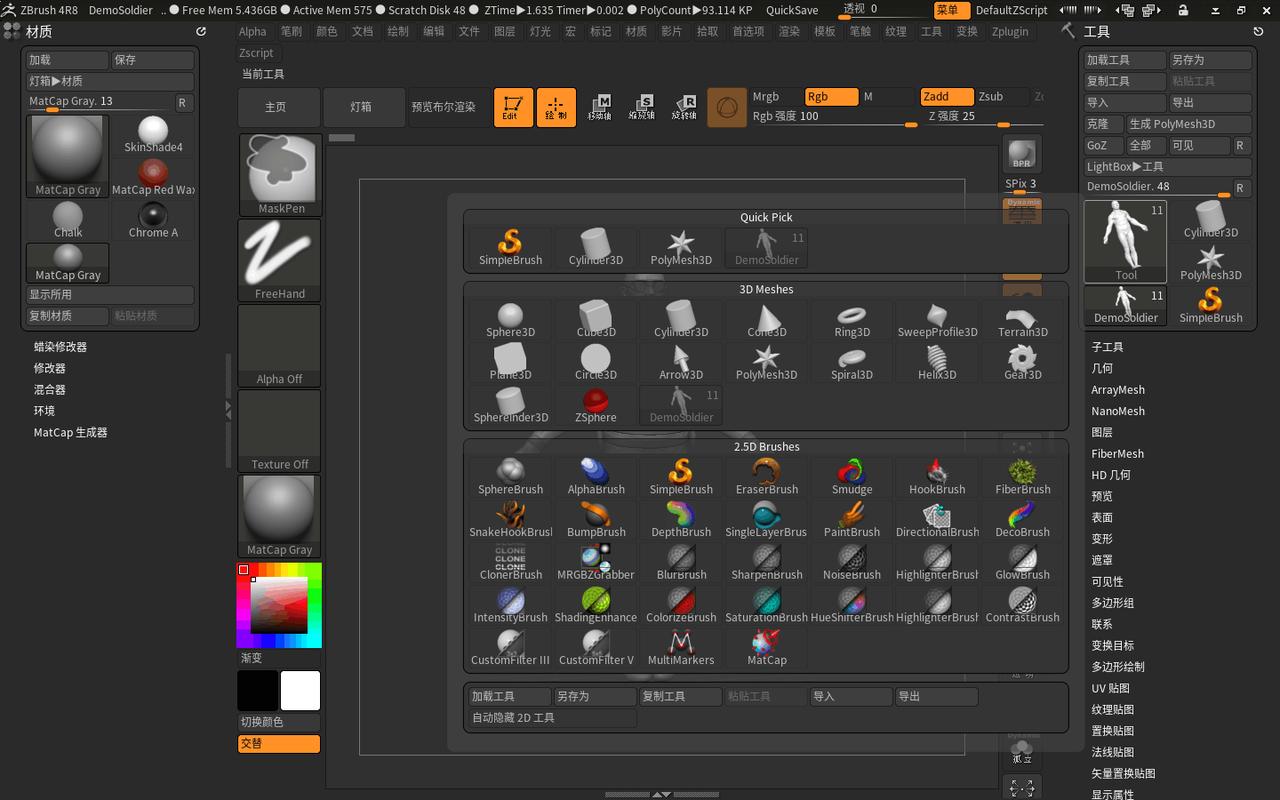The height and width of the screenshot is (800, 1280).
Task: Click the QuickSave button
Action: point(792,10)
